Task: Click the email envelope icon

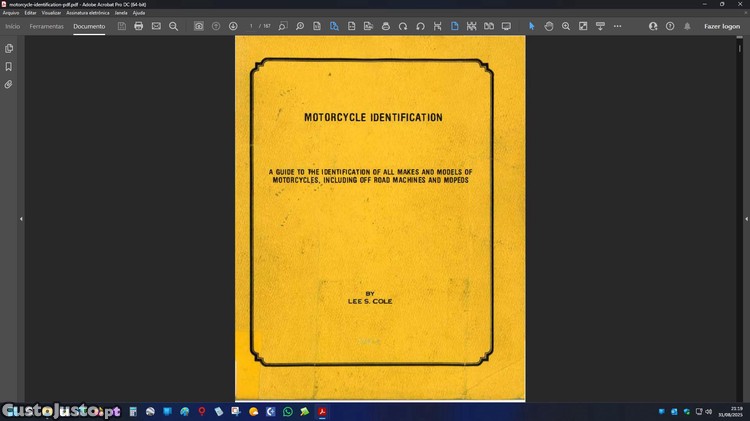Action: click(156, 26)
